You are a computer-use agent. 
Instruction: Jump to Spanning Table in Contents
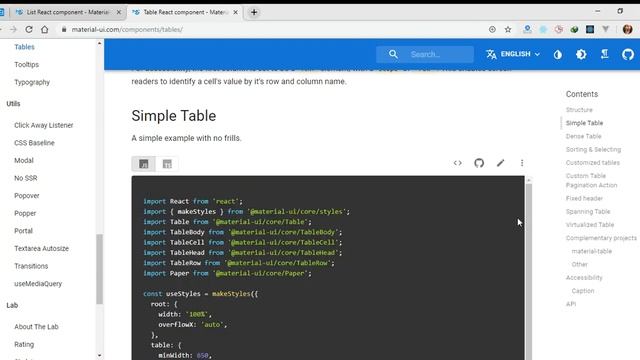588,211
